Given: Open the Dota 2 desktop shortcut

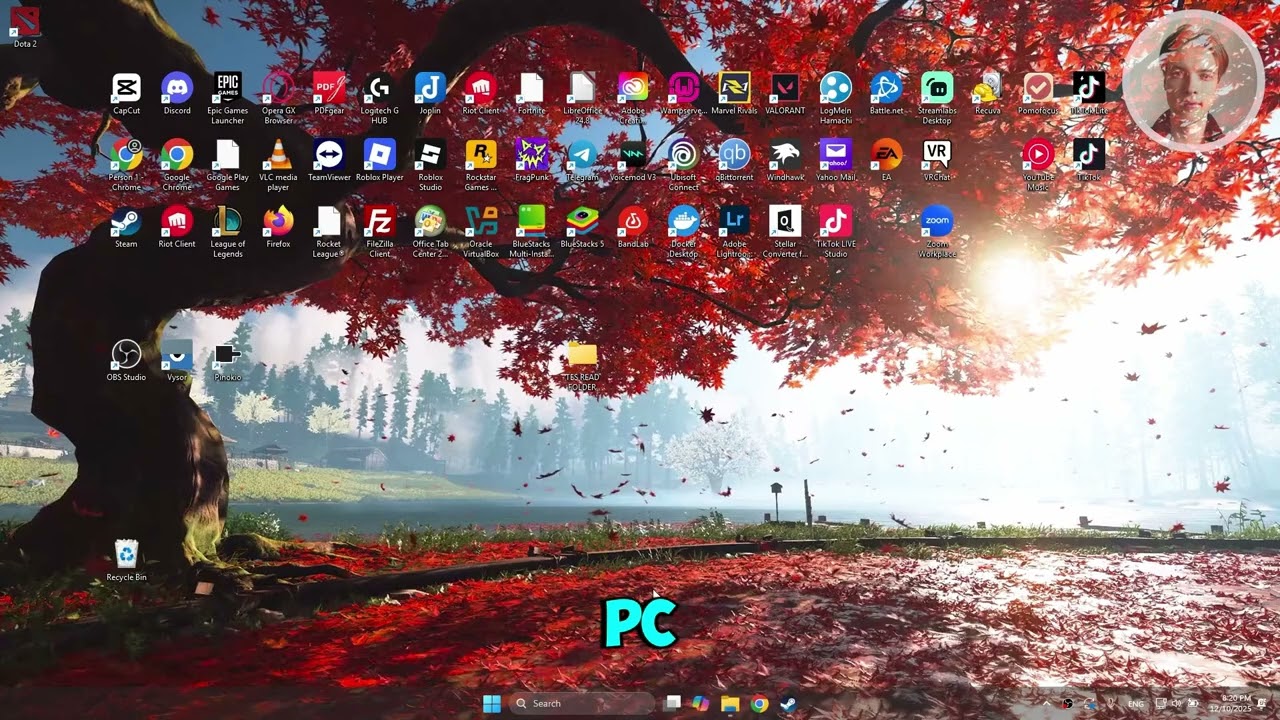Looking at the screenshot, I should point(25,27).
